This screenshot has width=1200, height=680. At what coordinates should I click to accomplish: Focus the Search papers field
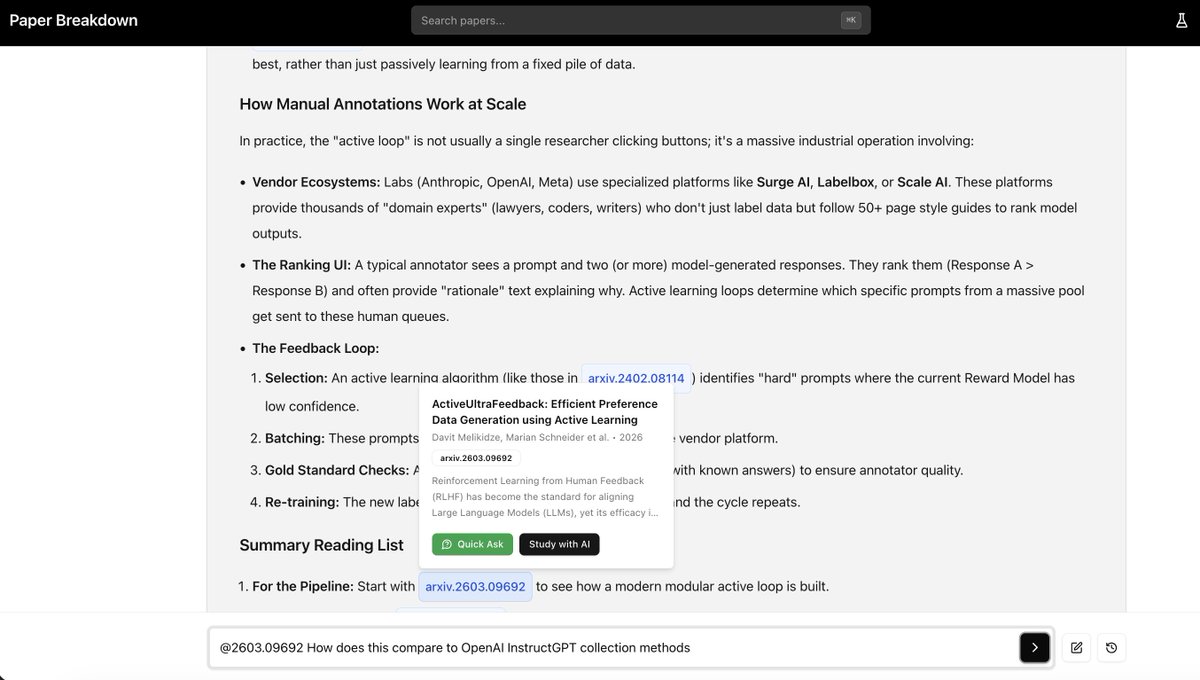click(x=641, y=20)
